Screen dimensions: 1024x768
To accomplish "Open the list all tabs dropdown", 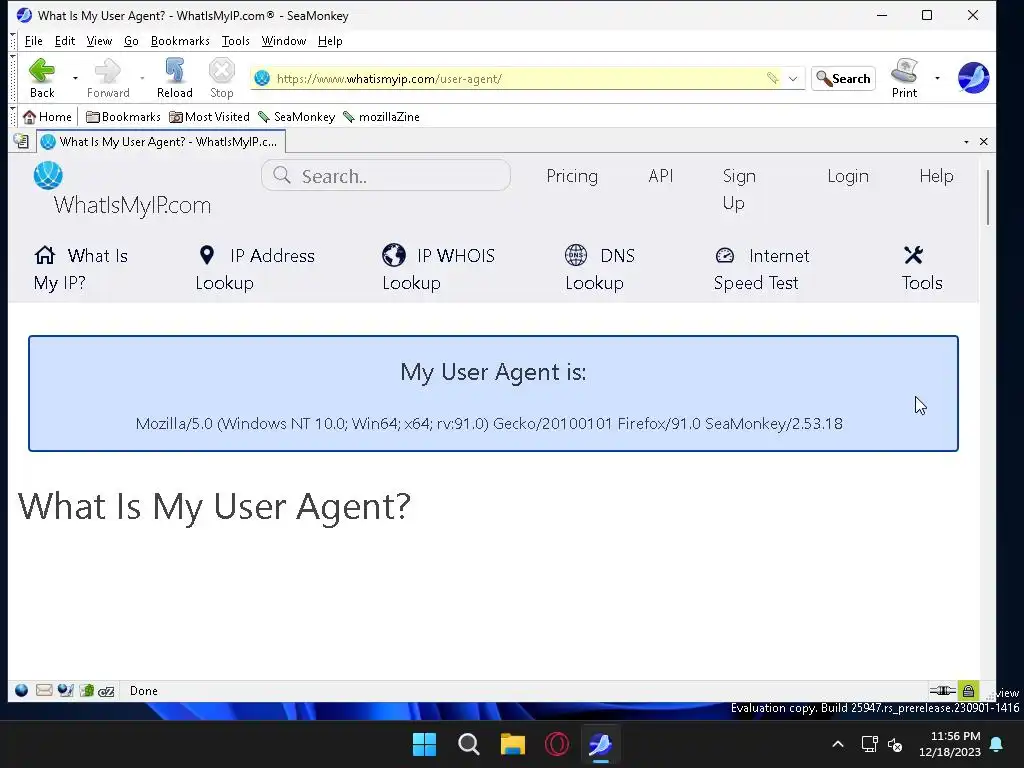I will (x=967, y=142).
